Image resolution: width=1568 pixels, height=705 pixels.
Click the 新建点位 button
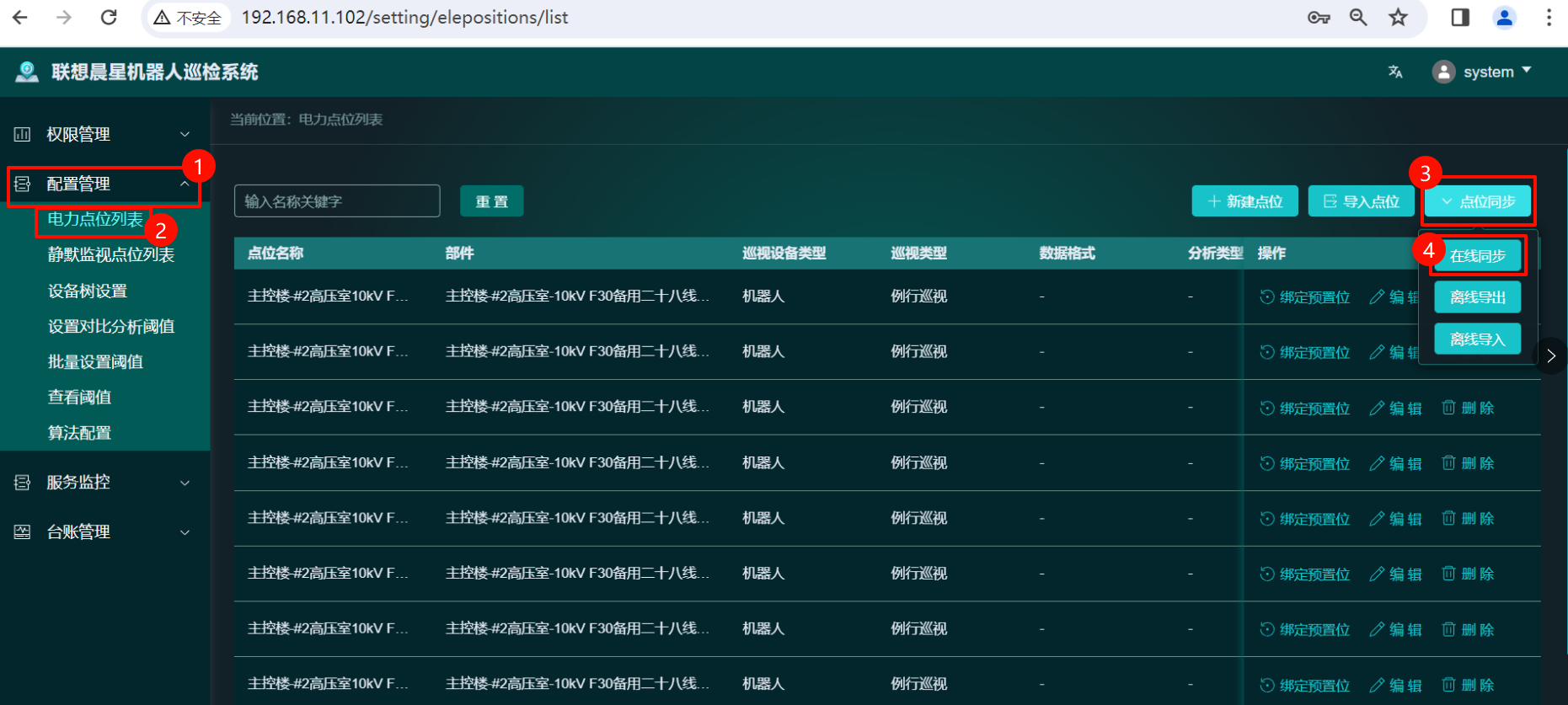pos(1244,202)
